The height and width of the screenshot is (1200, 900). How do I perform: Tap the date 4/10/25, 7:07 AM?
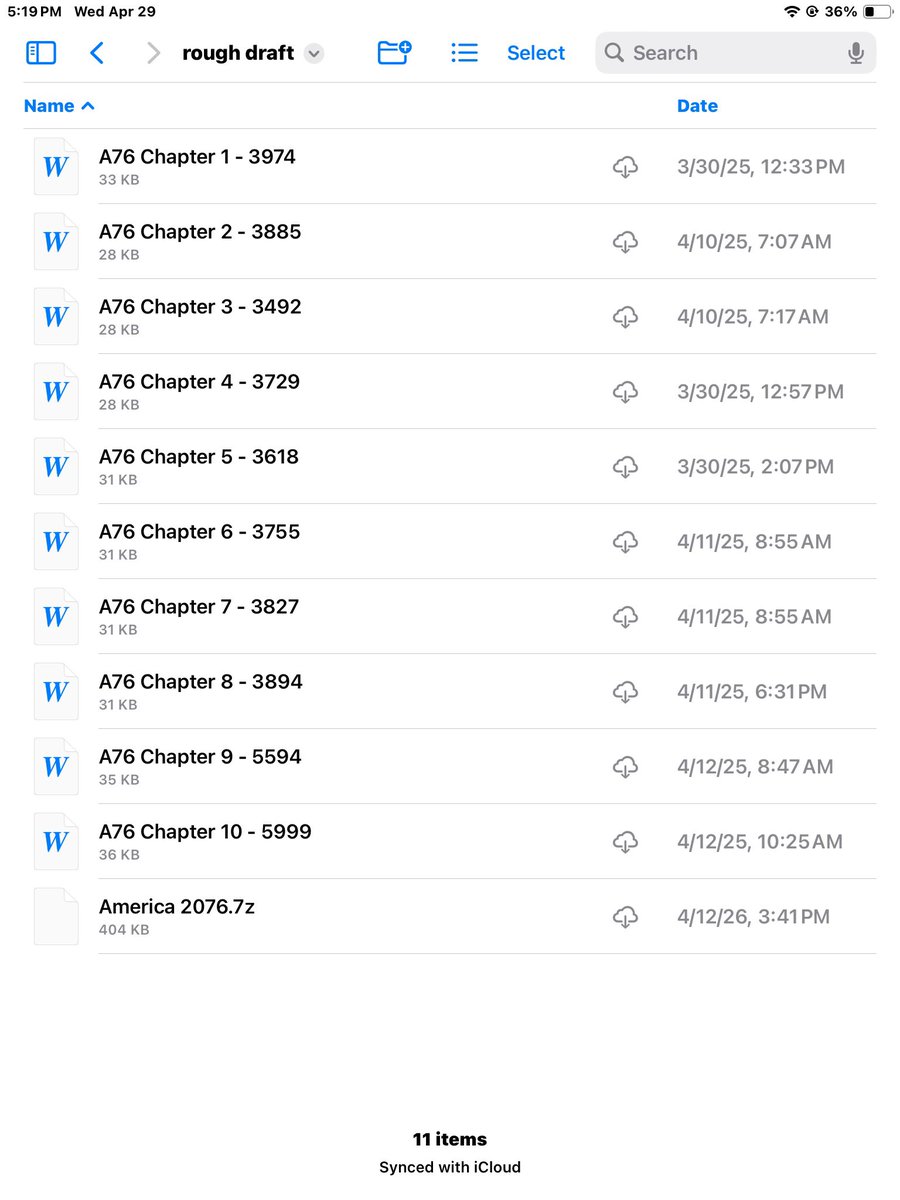(x=754, y=242)
